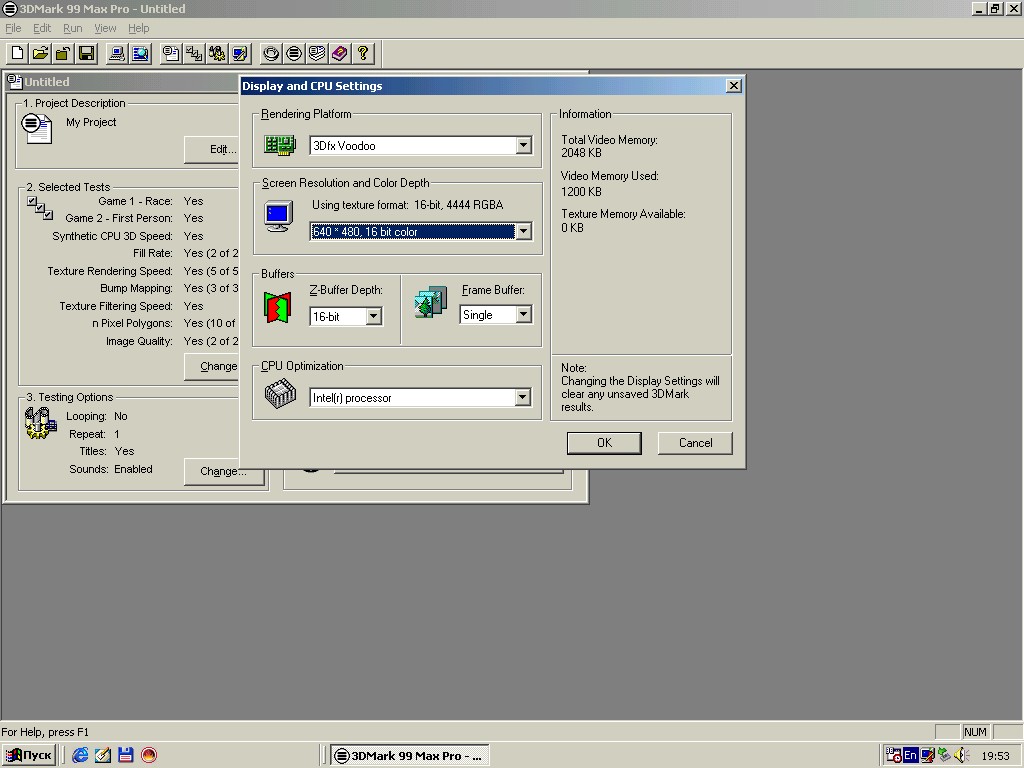Click the speaker volume tray icon
The image size is (1024, 768).
click(x=960, y=755)
